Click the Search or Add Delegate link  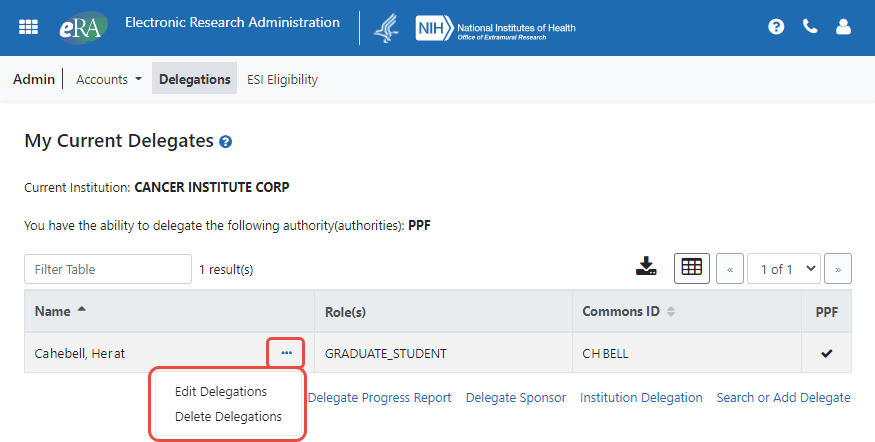[x=783, y=397]
